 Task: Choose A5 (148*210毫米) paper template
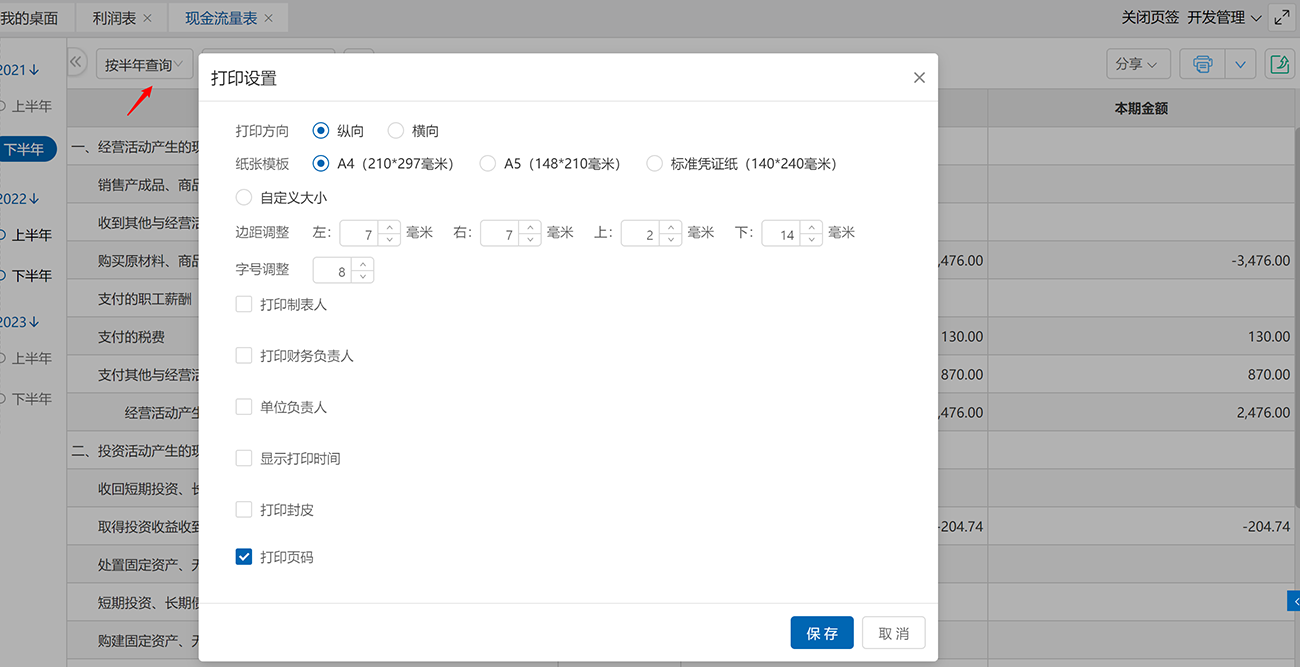[x=488, y=163]
